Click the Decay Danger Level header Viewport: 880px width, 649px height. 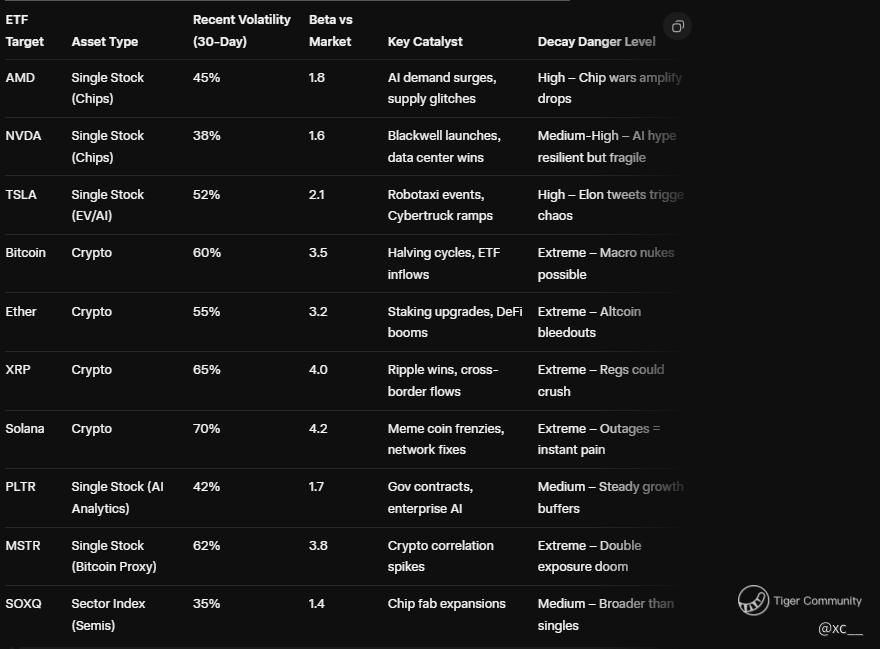point(596,42)
